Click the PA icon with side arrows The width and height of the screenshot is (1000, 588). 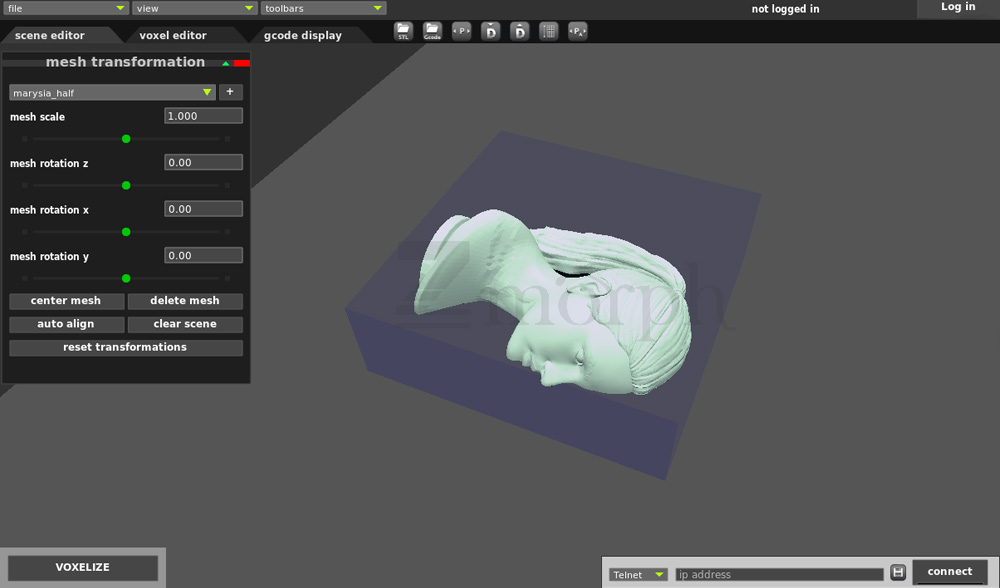point(577,31)
